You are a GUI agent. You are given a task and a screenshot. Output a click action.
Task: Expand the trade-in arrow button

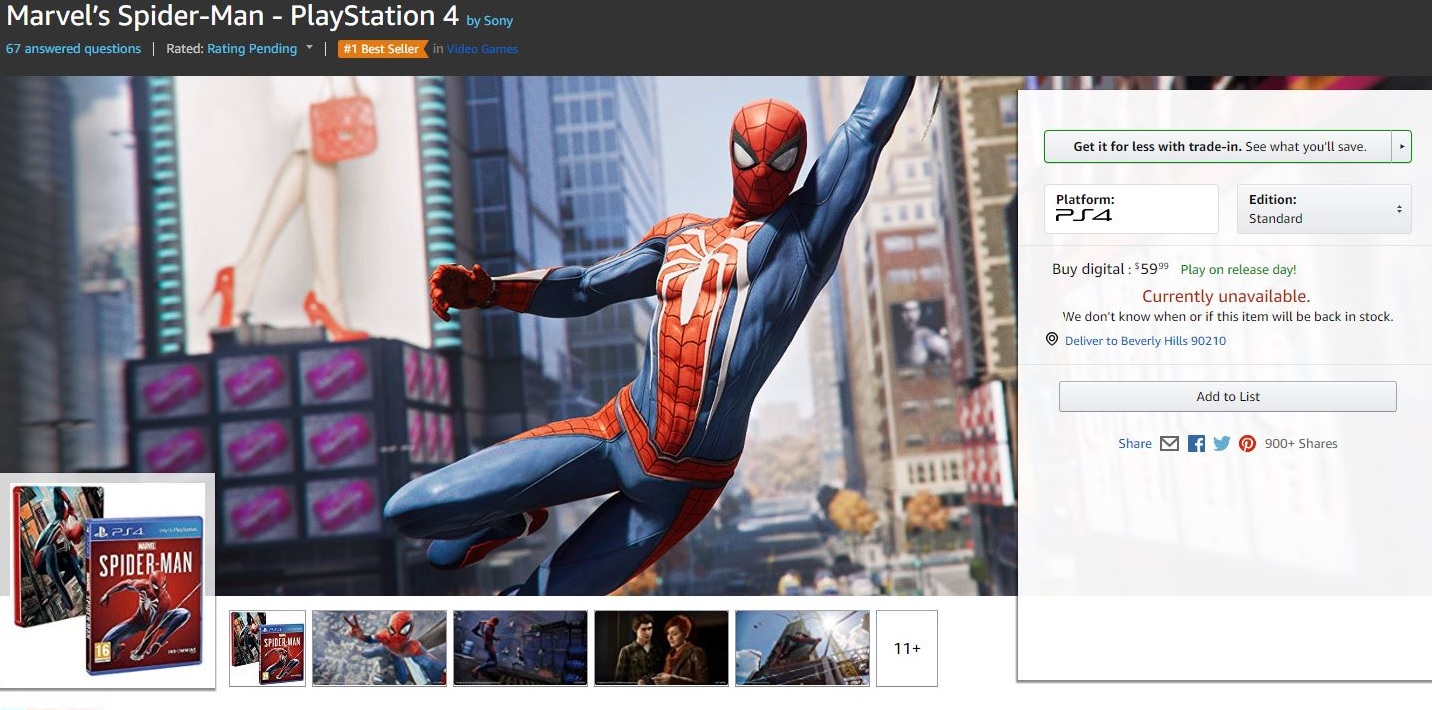[1402, 146]
